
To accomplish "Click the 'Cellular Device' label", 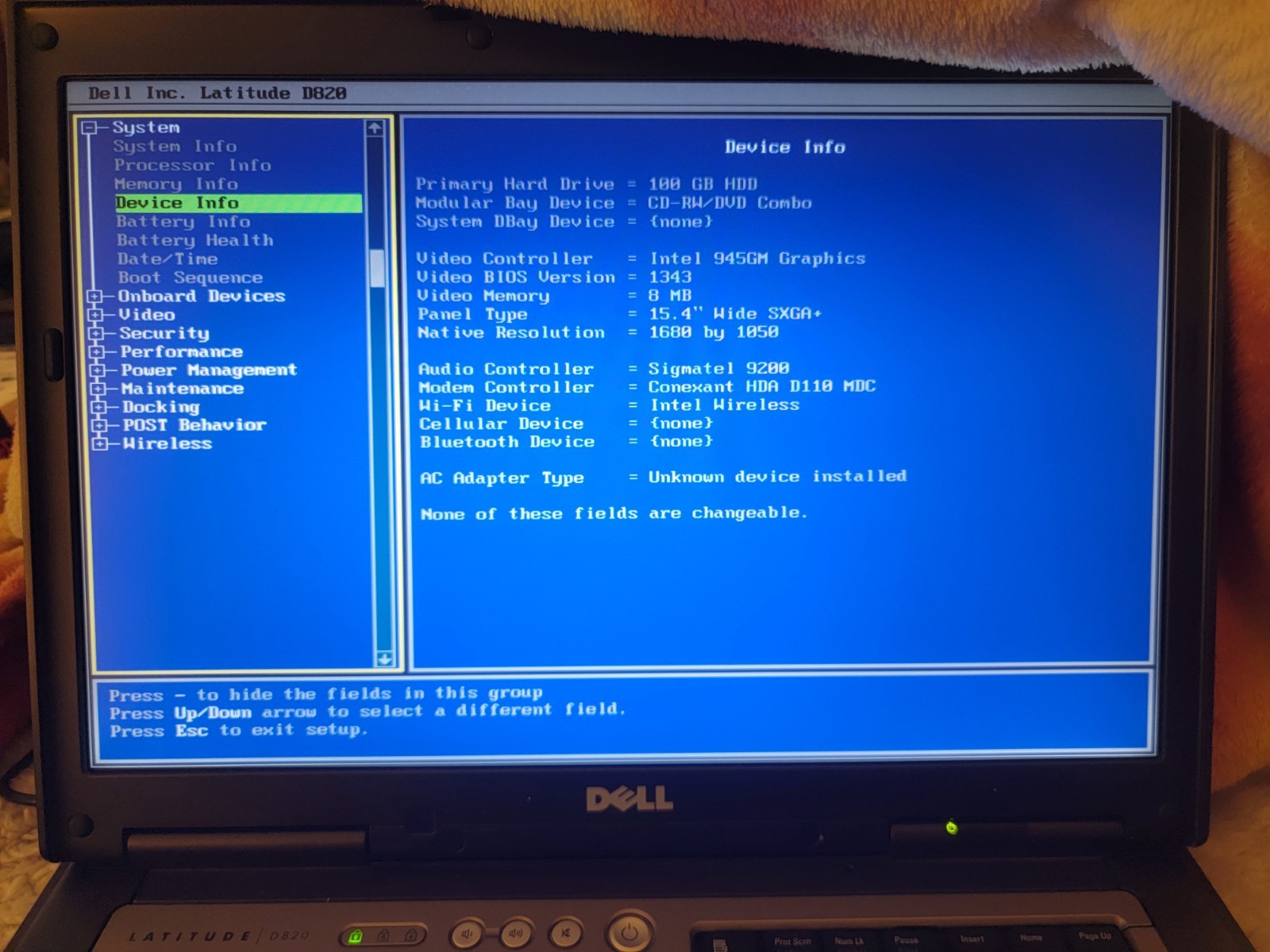I will point(502,424).
